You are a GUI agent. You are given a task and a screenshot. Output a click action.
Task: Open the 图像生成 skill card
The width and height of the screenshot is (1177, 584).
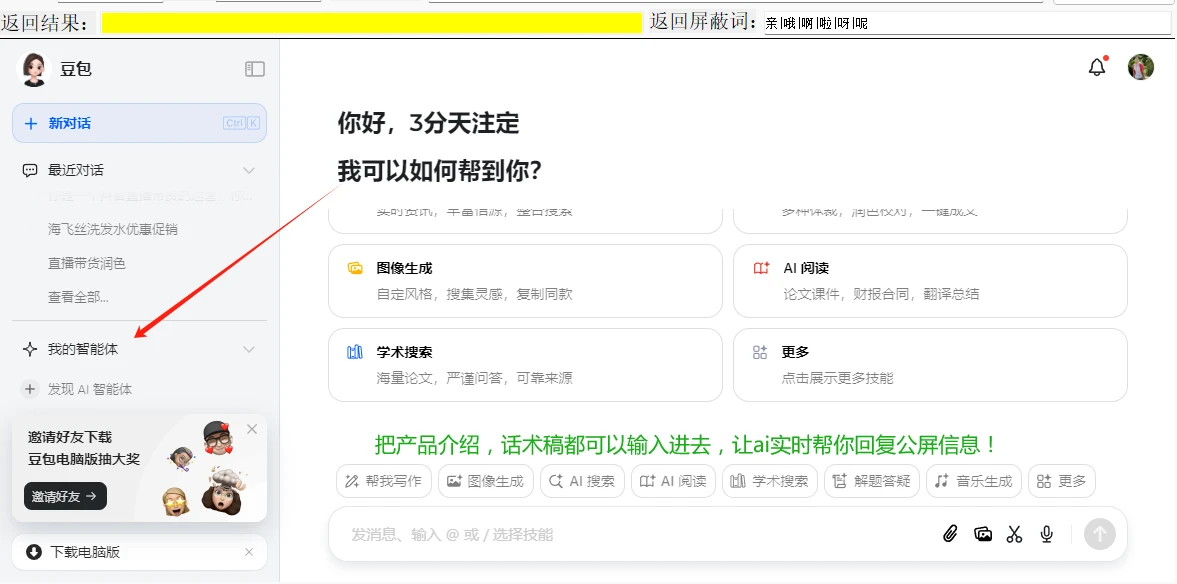pyautogui.click(x=525, y=281)
